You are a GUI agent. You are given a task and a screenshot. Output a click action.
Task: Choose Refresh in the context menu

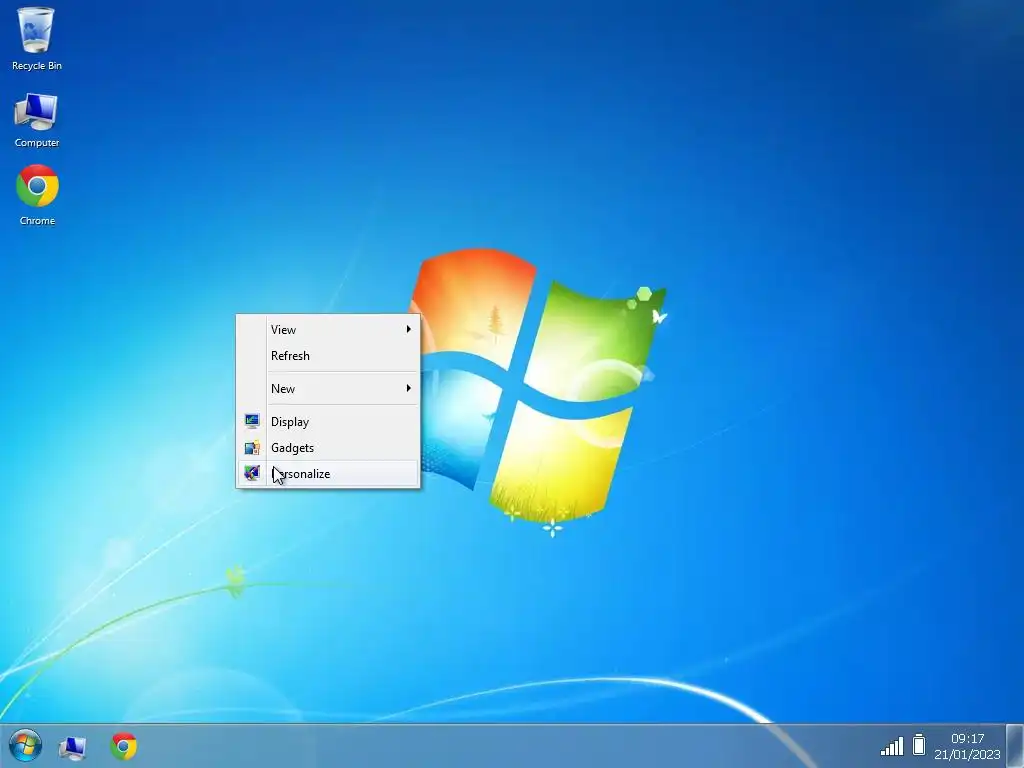(x=328, y=356)
